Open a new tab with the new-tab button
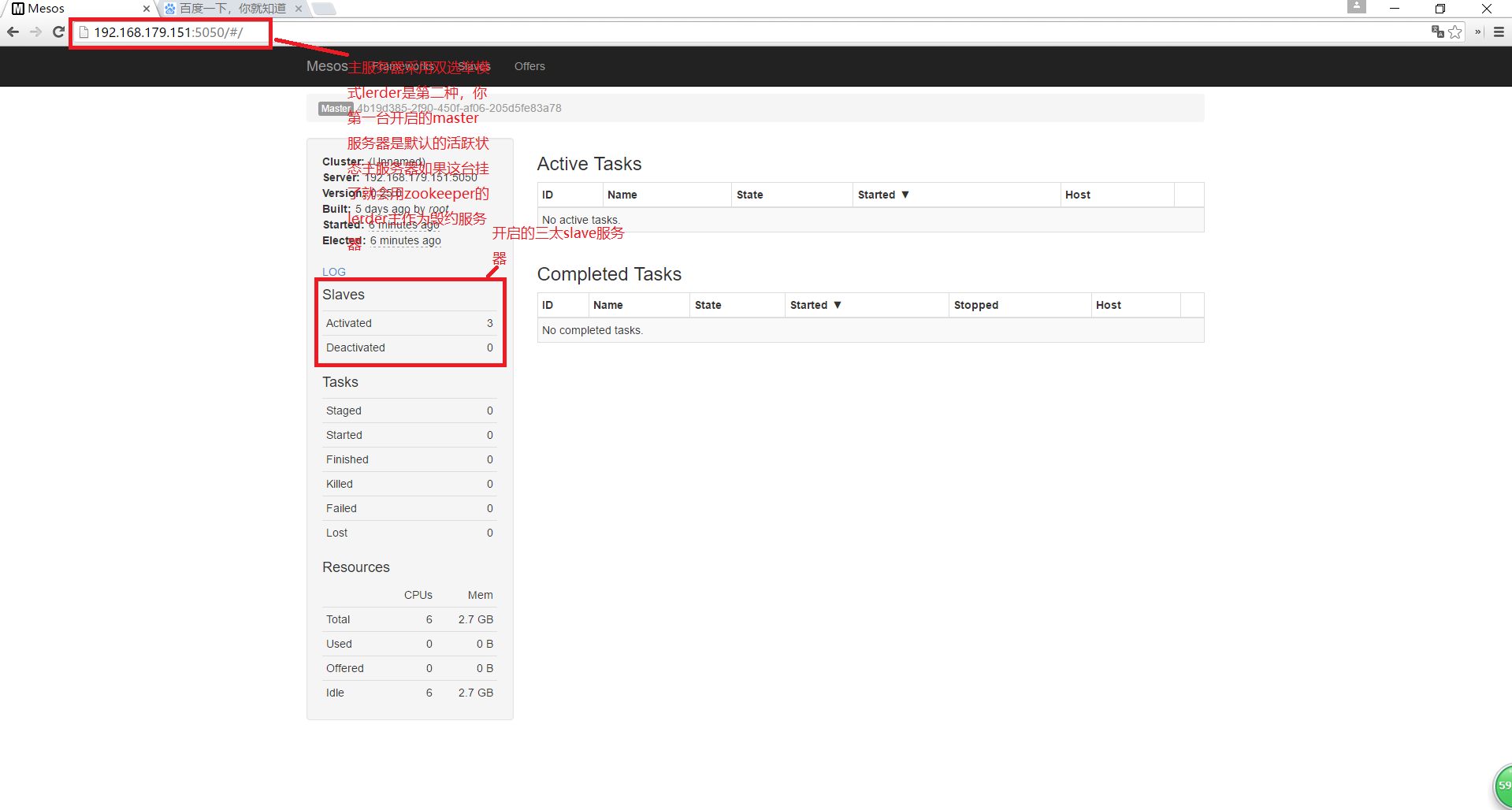Screen dimensions: 1512x810 [324, 9]
